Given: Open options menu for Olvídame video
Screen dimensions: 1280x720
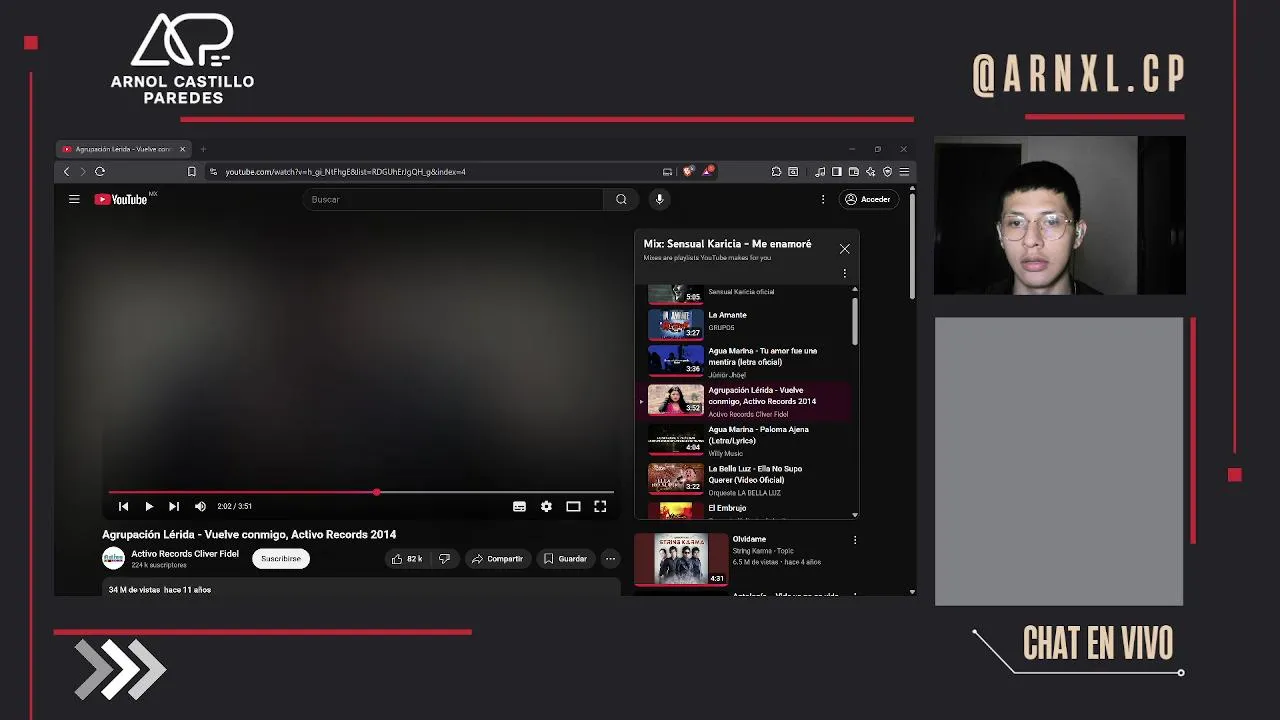Looking at the screenshot, I should [854, 540].
